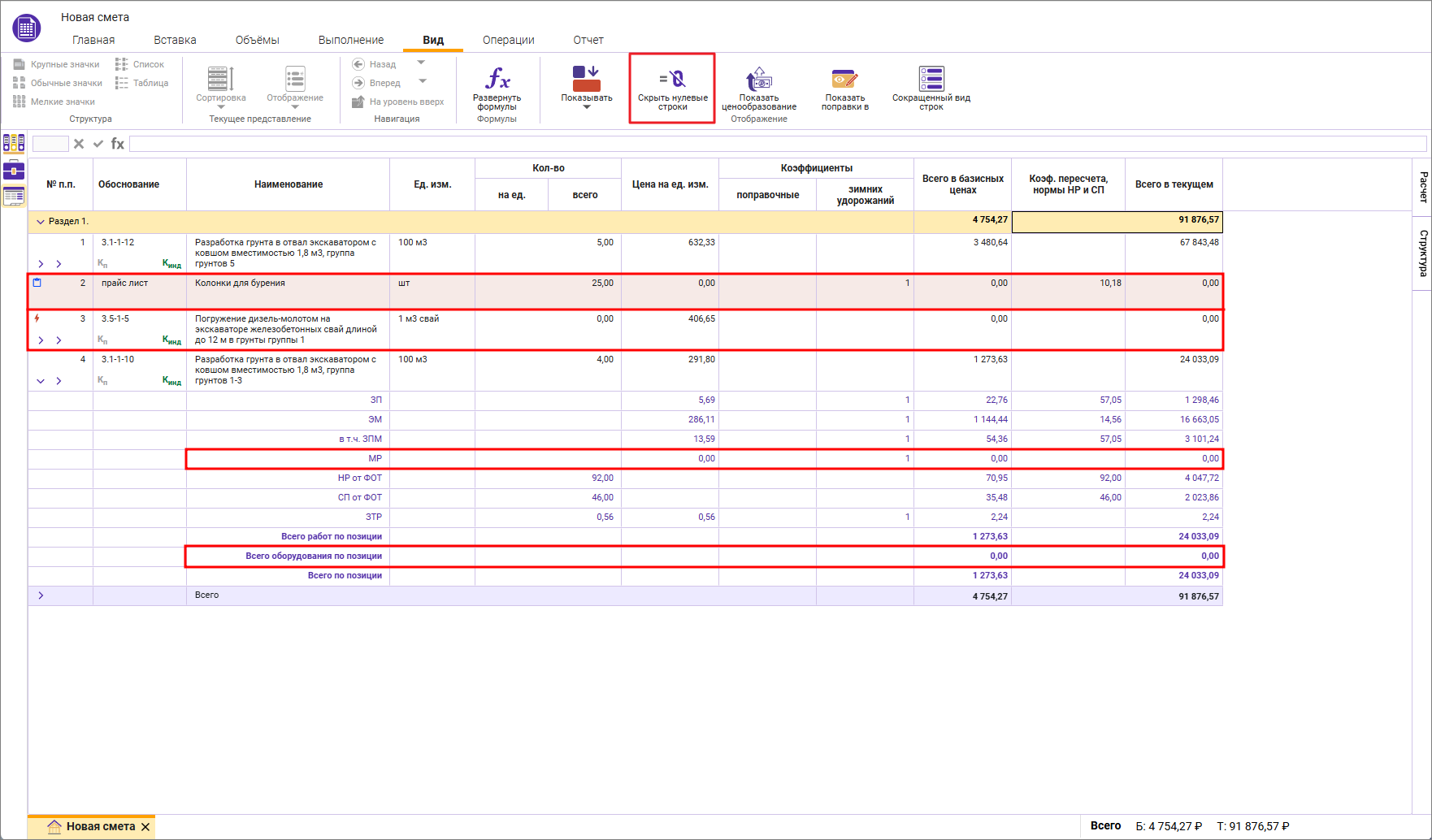Expand position 1 details chevron
Screen dimensions: 1432x840
[x=41, y=264]
